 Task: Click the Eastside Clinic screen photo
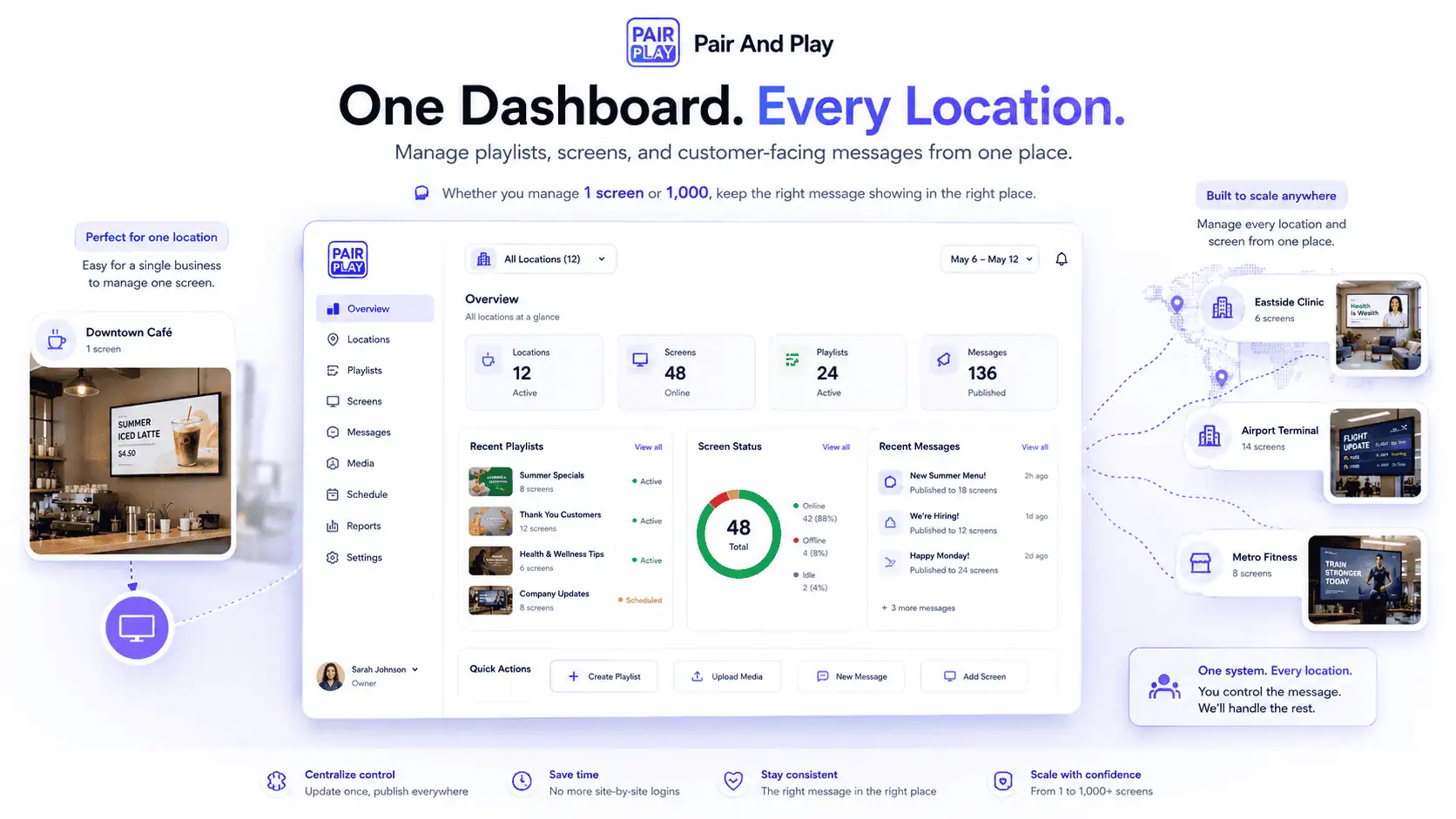[1378, 326]
